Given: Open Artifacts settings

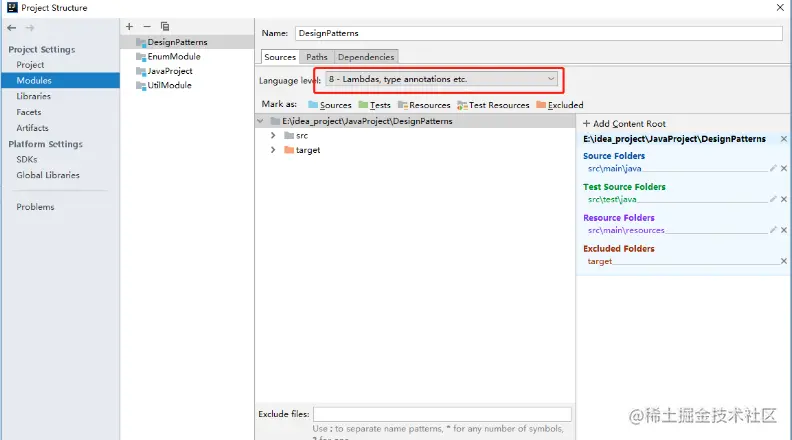Looking at the screenshot, I should click(32, 128).
